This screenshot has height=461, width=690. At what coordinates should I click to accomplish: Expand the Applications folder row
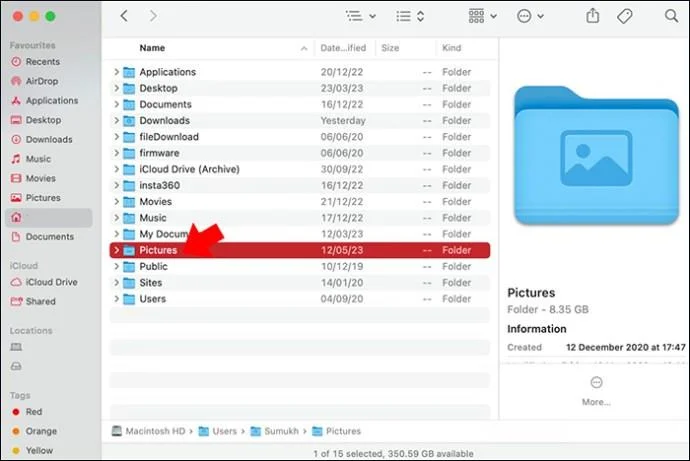click(116, 72)
